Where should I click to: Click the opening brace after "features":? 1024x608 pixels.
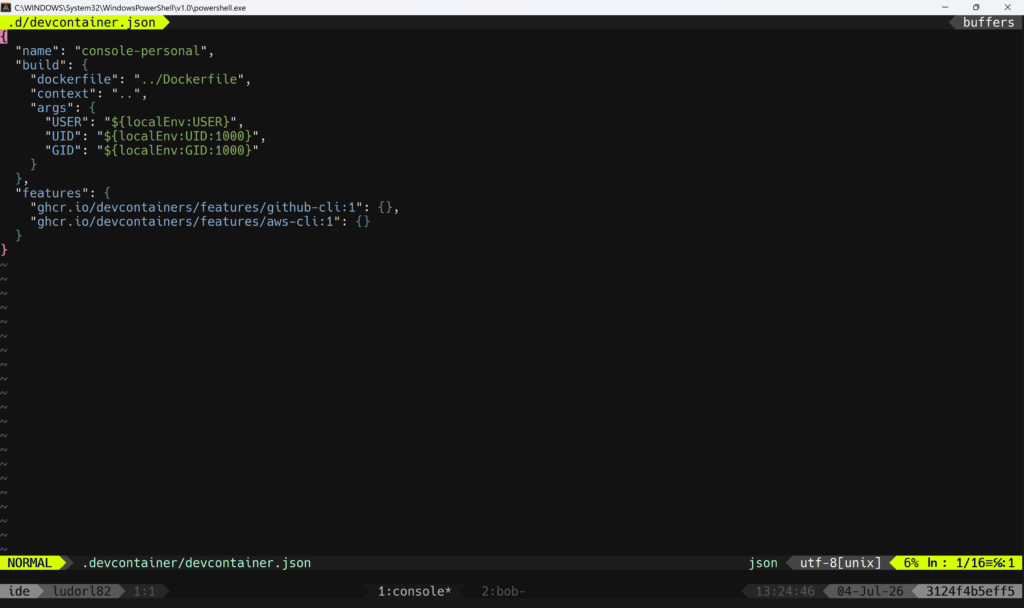click(107, 193)
